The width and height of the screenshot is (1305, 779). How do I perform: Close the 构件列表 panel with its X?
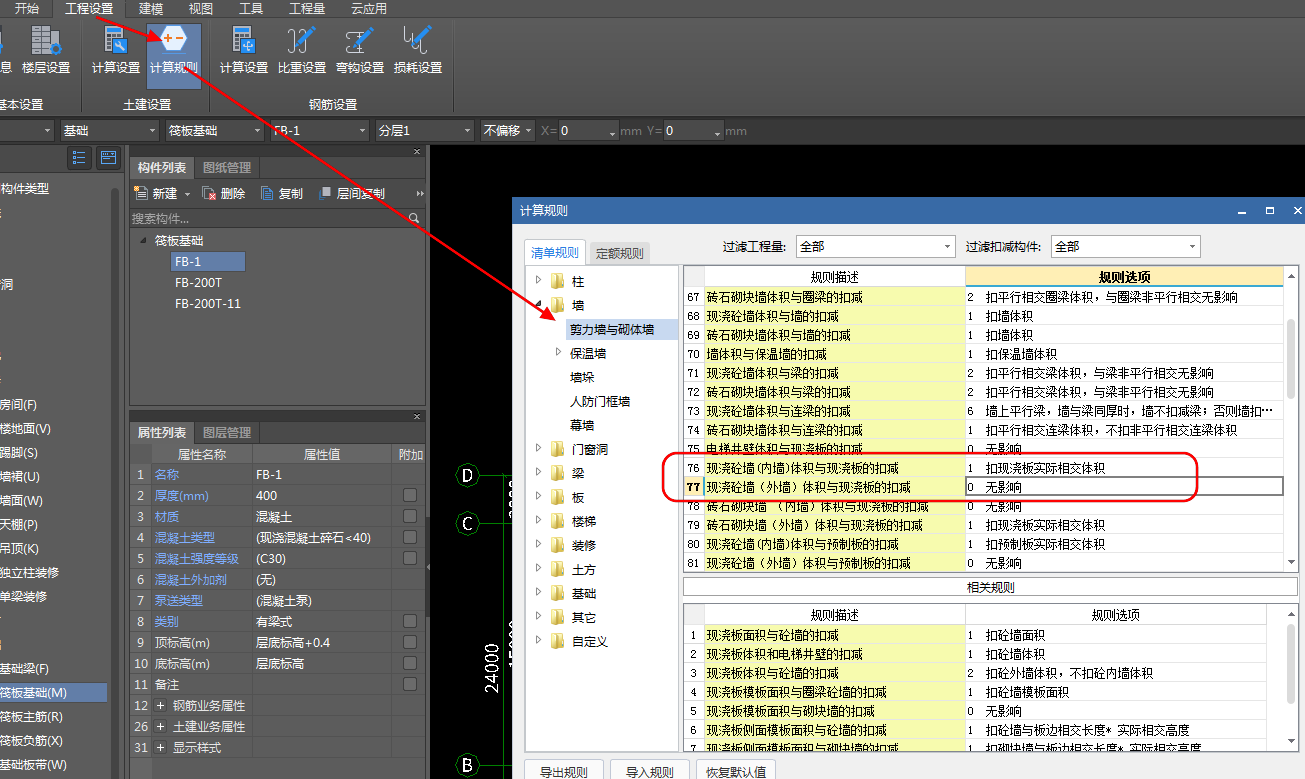[x=418, y=152]
